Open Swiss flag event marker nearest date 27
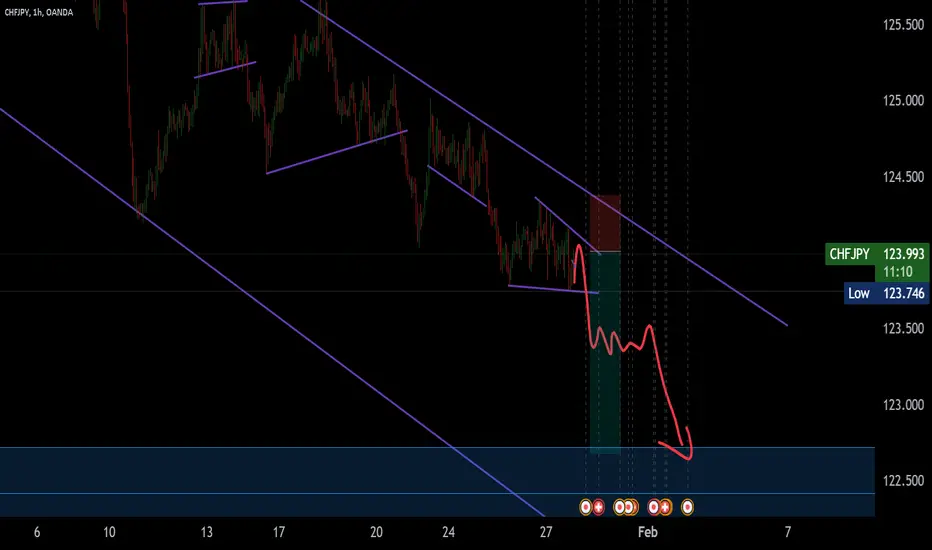 click(x=599, y=507)
